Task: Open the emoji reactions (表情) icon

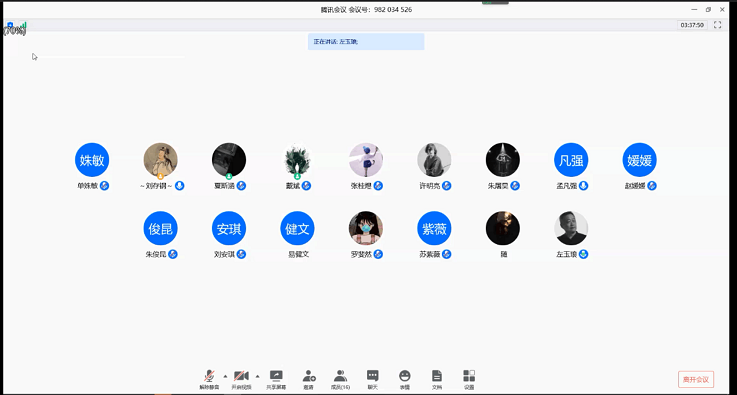Action: point(405,379)
